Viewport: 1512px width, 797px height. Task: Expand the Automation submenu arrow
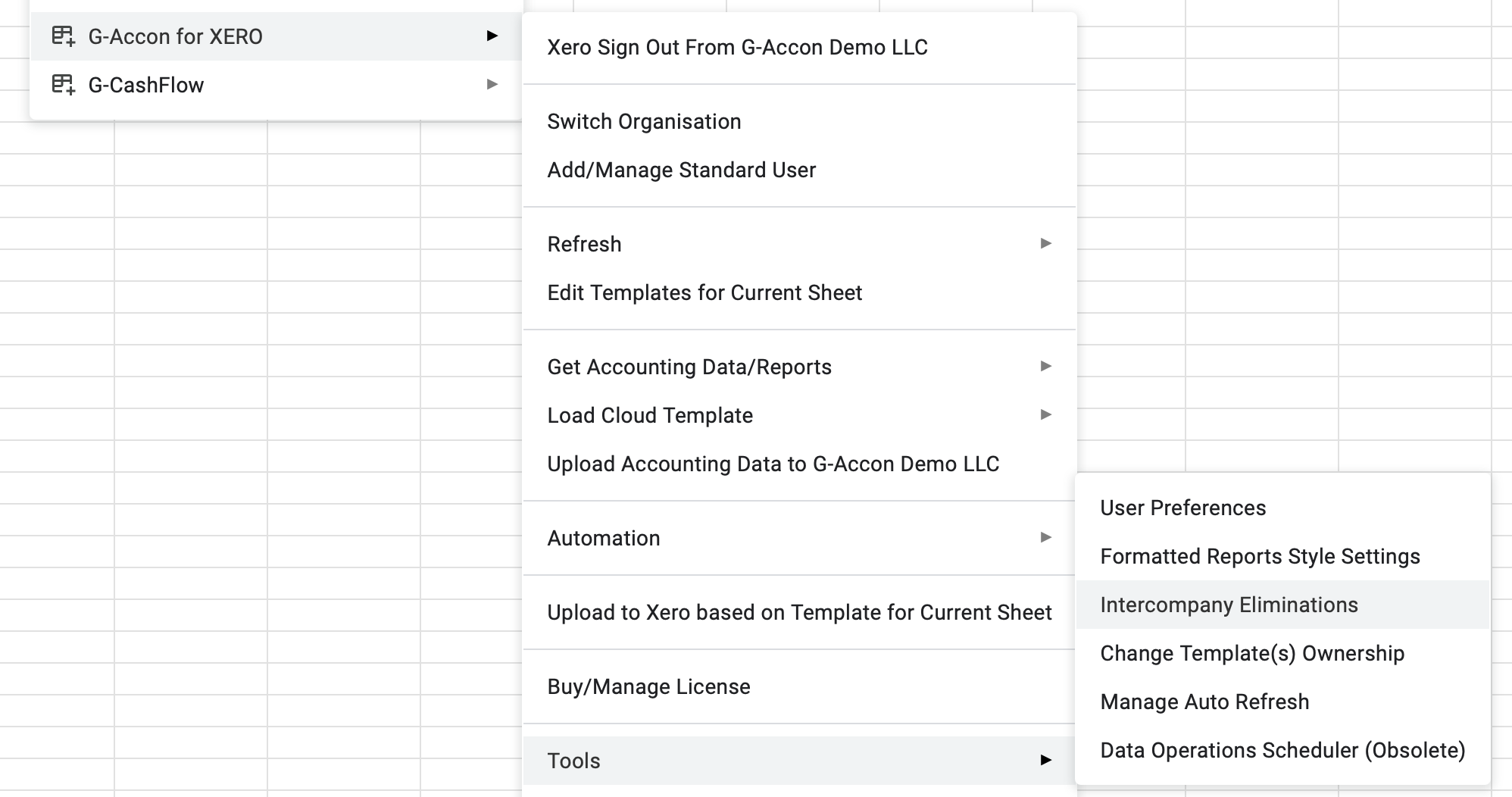tap(1046, 537)
